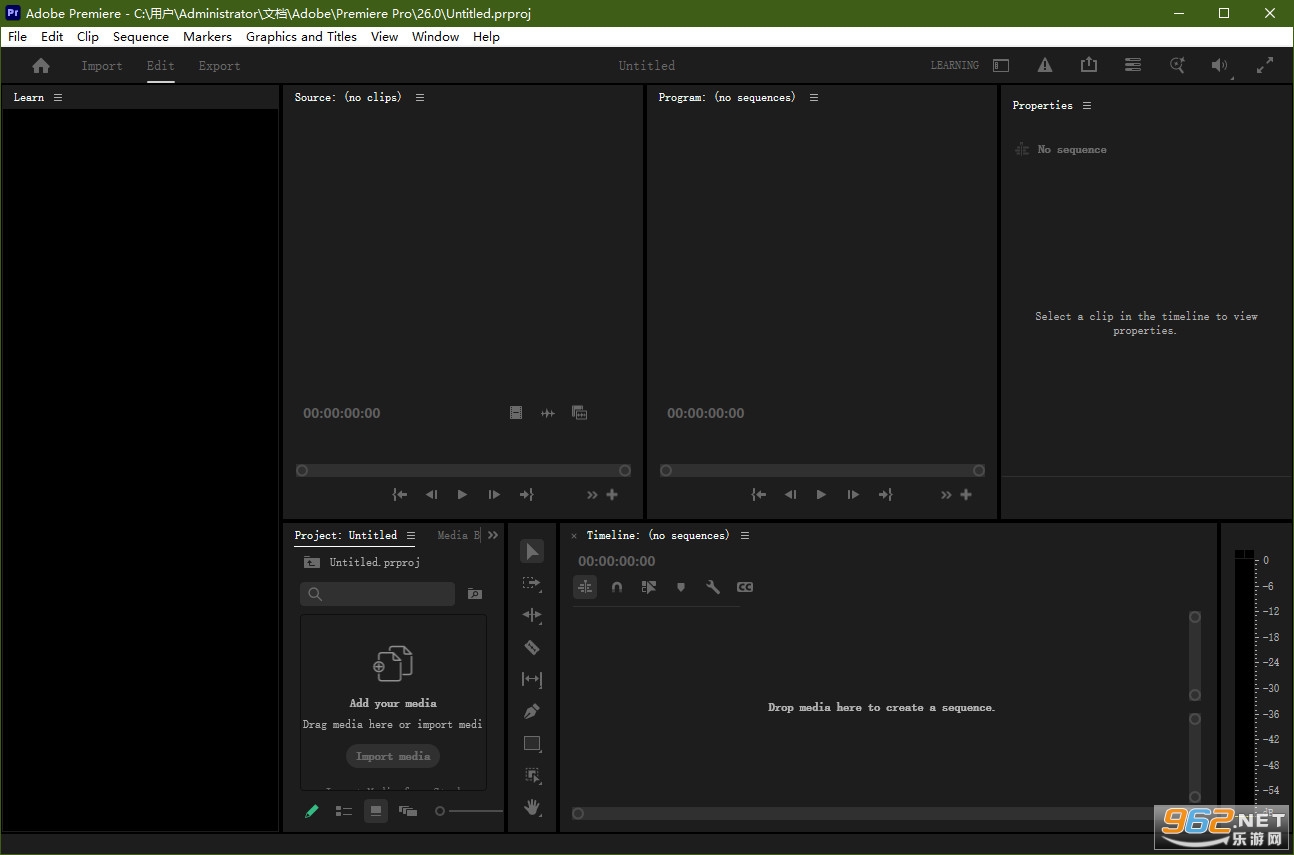Expand Source monitor extra buttons chevron
Viewport: 1294px width, 855px height.
(592, 495)
